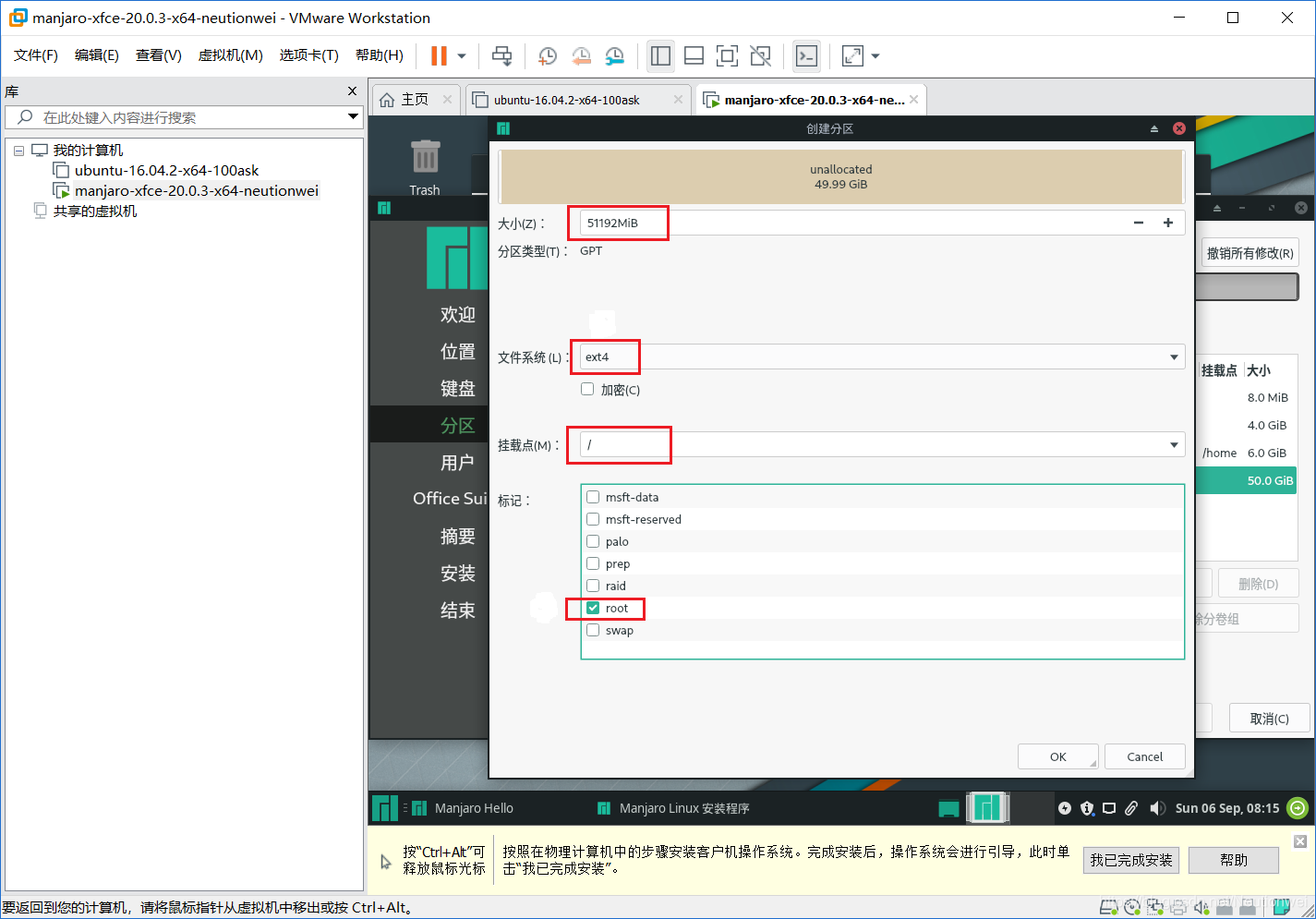Screen dimensions: 1316x919
Task: Switch to Manjaro Linux 安装程序 taskbar item
Action: pos(674,808)
